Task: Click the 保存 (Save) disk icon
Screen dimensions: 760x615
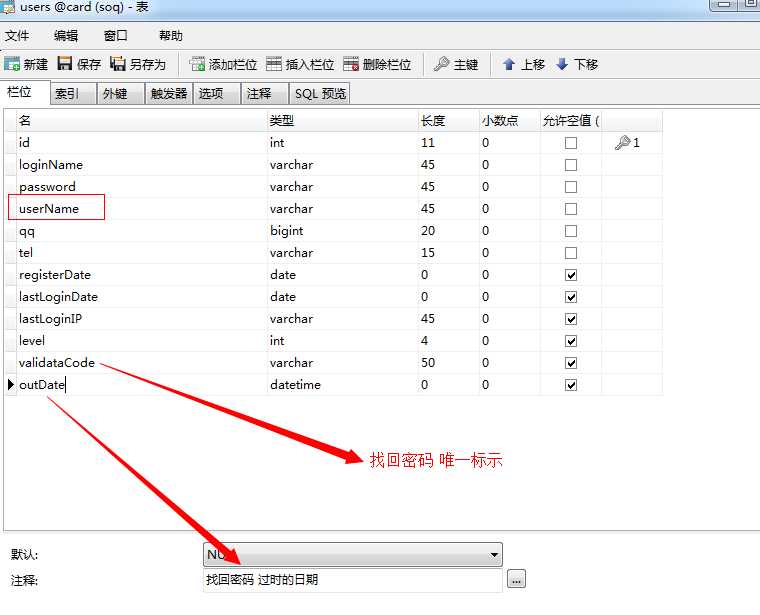Action: click(64, 63)
